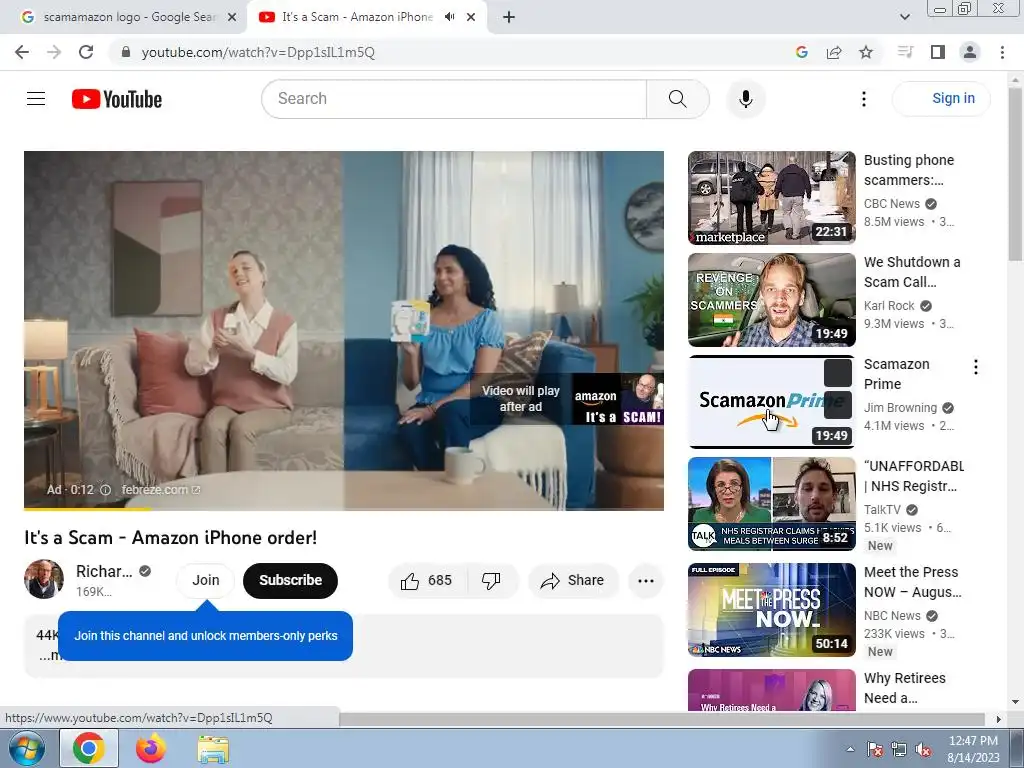The width and height of the screenshot is (1024, 768).
Task: Close the It's a Scam tab
Action: coord(471,17)
